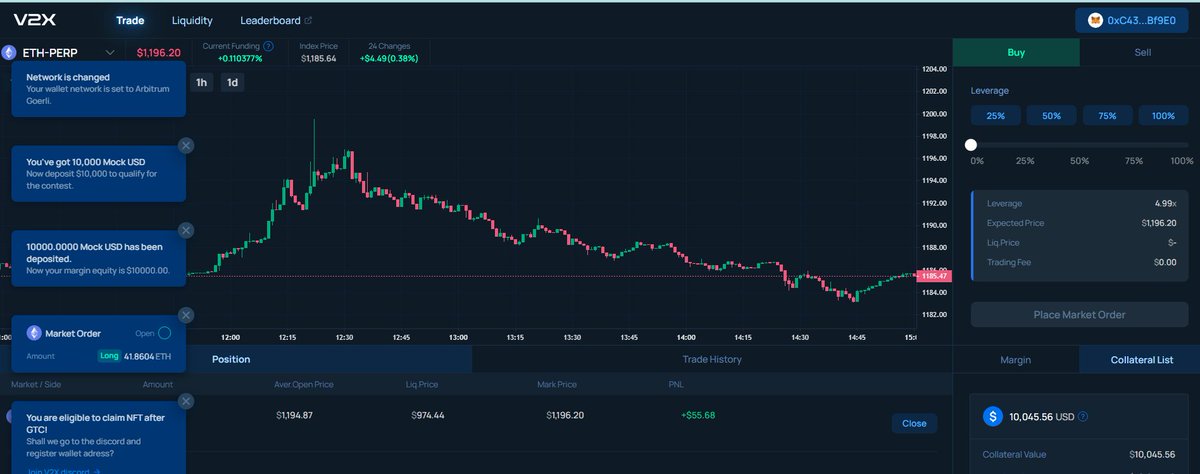The width and height of the screenshot is (1200, 474).
Task: Click the leverage slider track at the 50% mark
Action: [1080, 145]
